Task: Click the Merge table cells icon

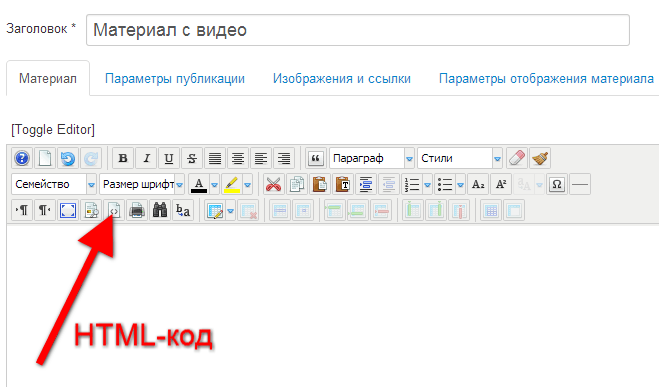Action: [514, 210]
